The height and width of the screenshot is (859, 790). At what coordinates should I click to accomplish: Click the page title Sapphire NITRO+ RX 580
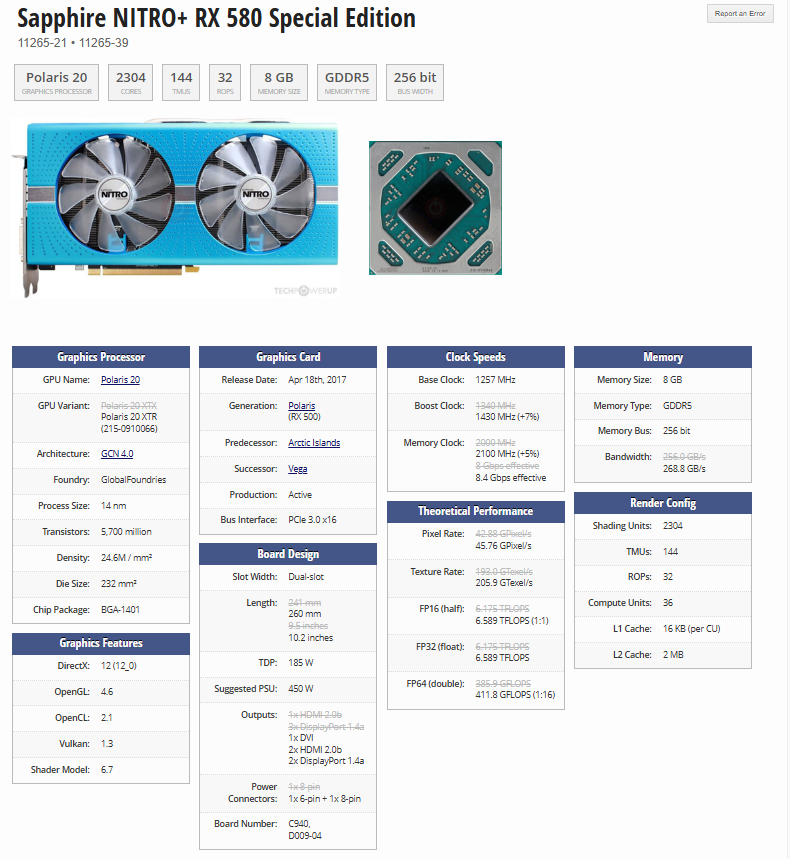216,18
